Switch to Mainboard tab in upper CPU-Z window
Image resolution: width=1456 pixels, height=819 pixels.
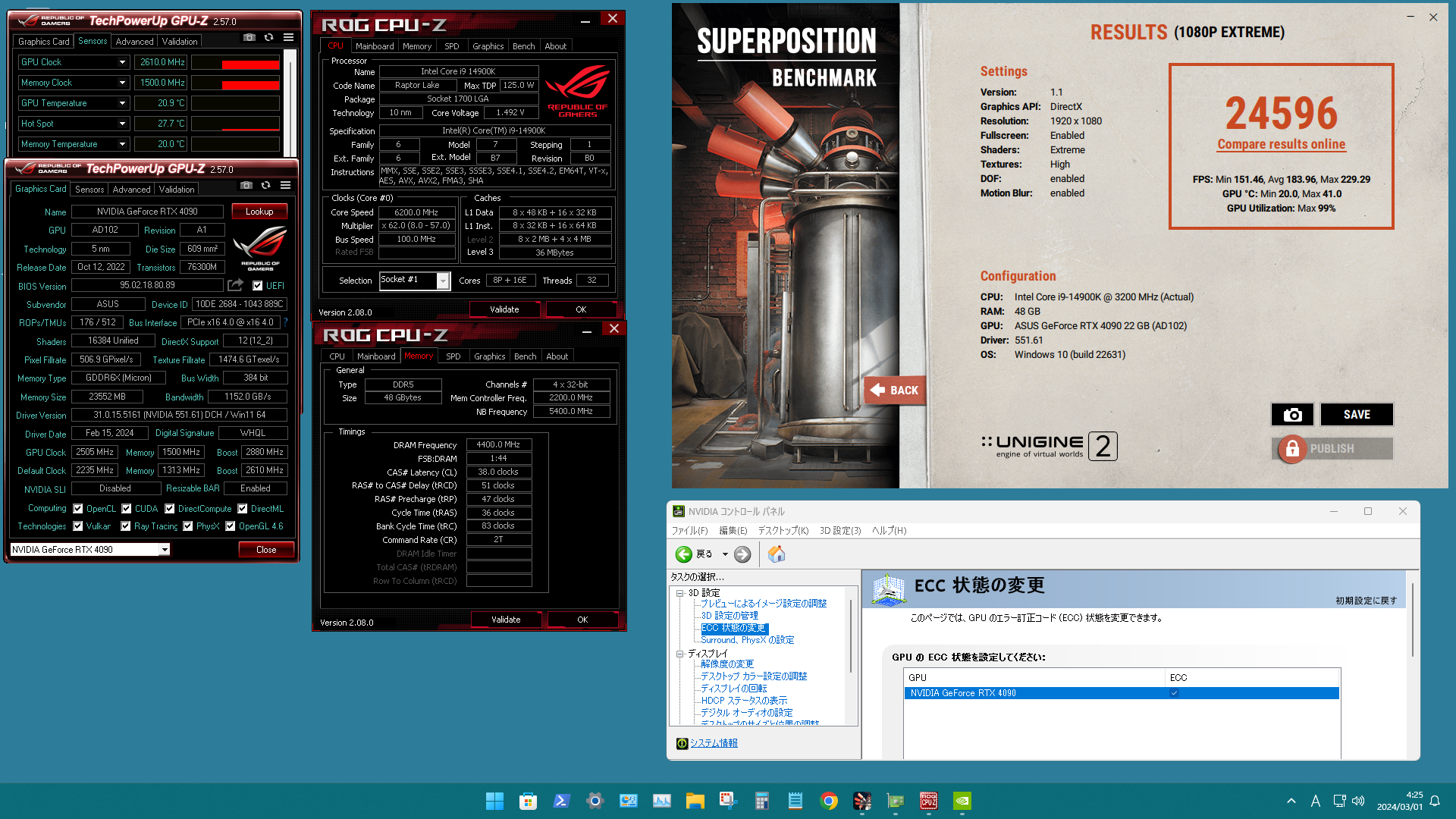[375, 46]
